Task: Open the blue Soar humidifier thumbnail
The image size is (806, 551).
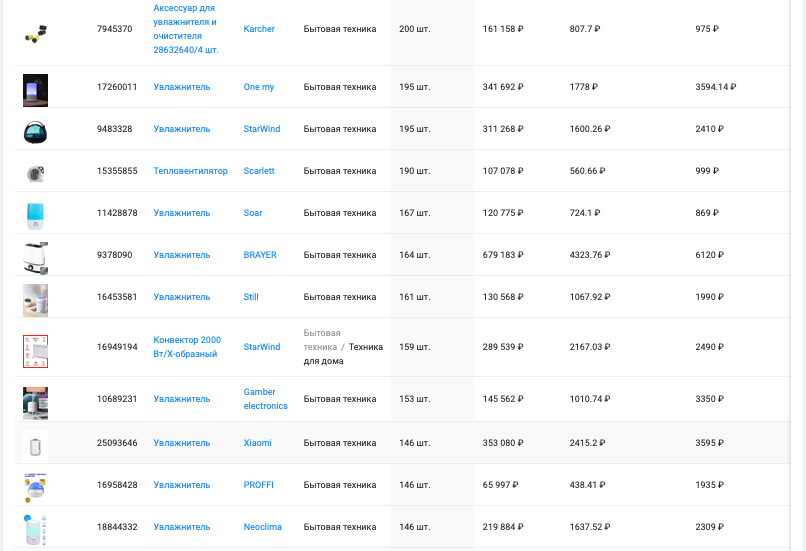Action: 35,216
